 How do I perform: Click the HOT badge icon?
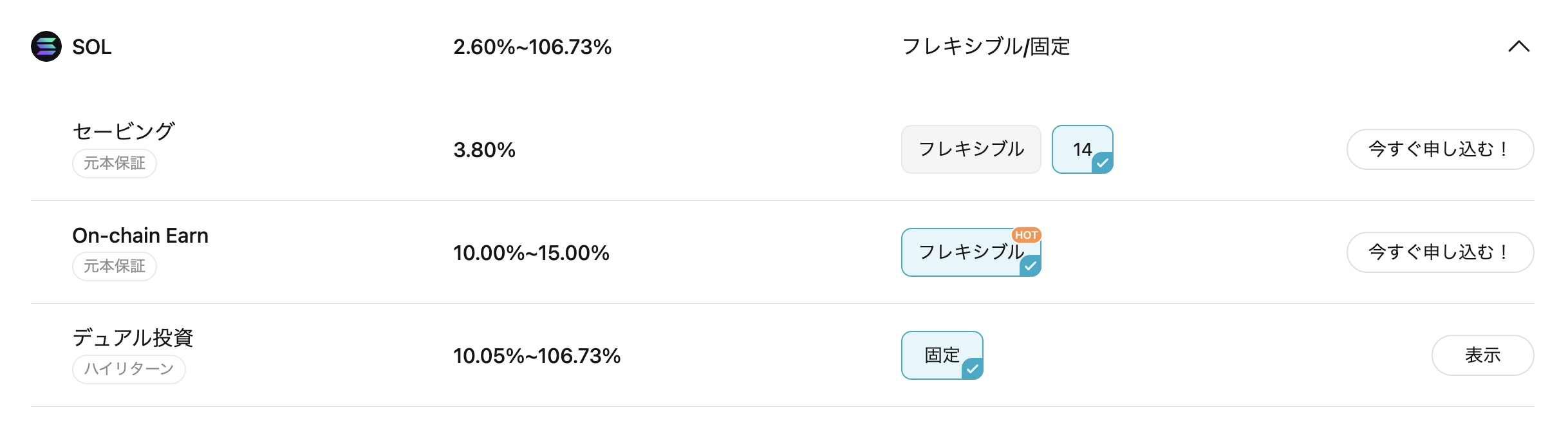(1026, 235)
